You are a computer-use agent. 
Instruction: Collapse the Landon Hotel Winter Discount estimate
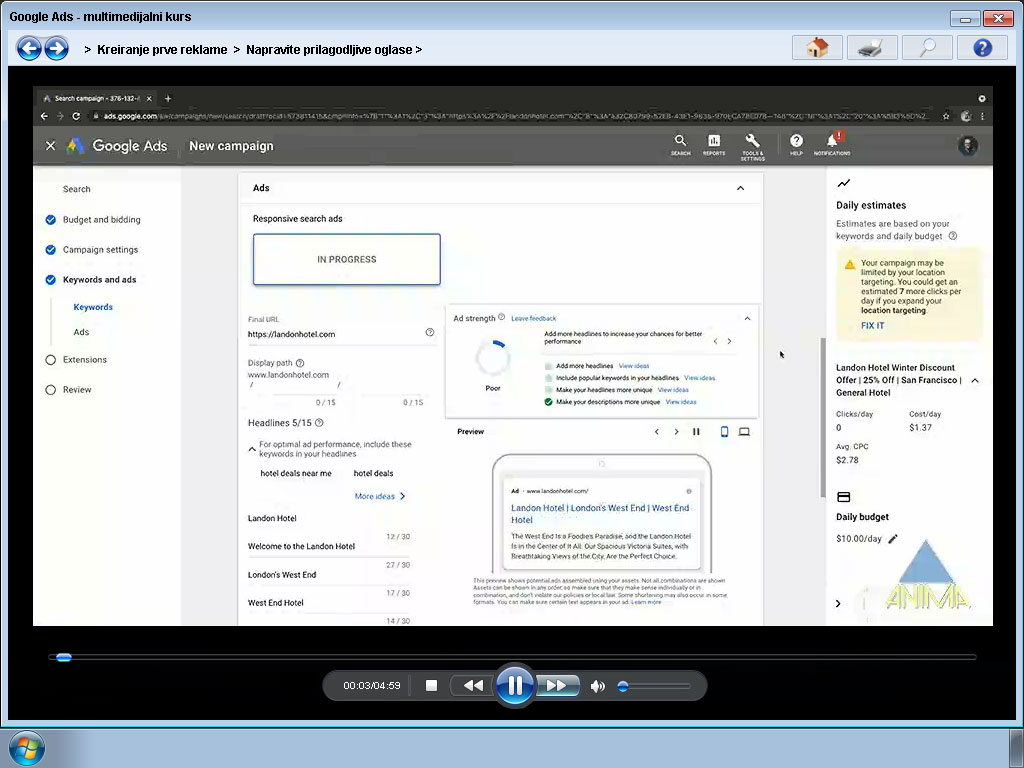pos(975,381)
